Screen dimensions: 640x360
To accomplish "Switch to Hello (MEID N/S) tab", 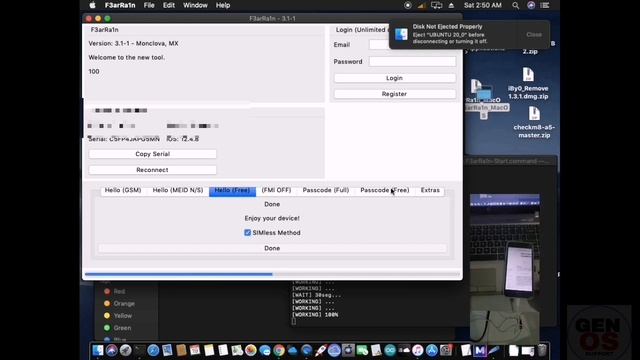I will (178, 190).
